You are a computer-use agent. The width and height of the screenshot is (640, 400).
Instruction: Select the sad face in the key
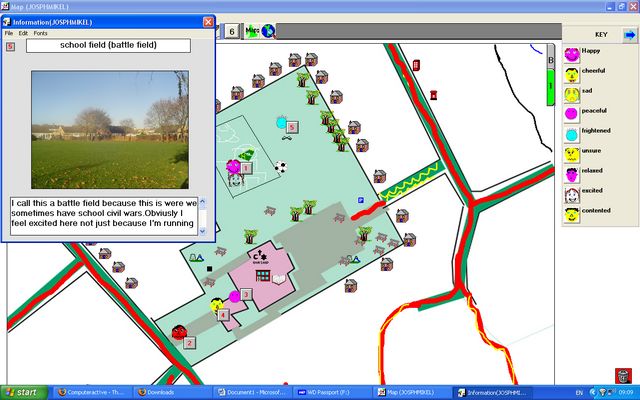(x=572, y=95)
